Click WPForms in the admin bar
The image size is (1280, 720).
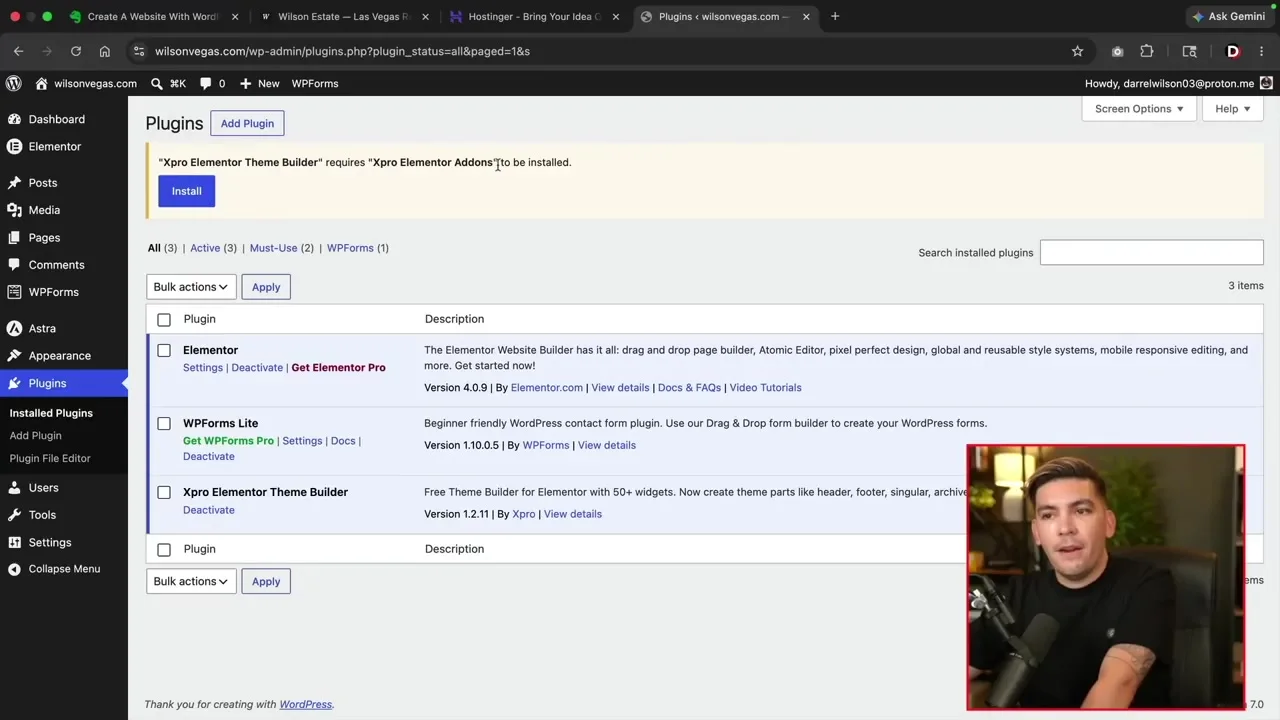(315, 84)
